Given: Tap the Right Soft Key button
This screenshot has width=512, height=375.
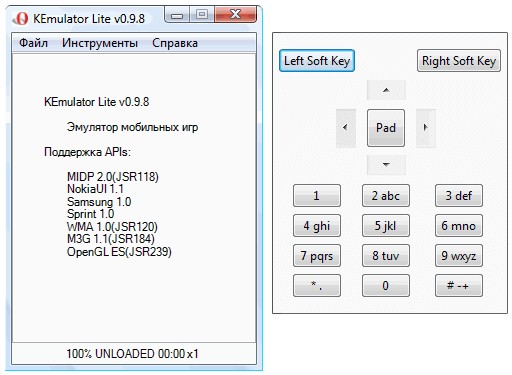Looking at the screenshot, I should tap(459, 61).
